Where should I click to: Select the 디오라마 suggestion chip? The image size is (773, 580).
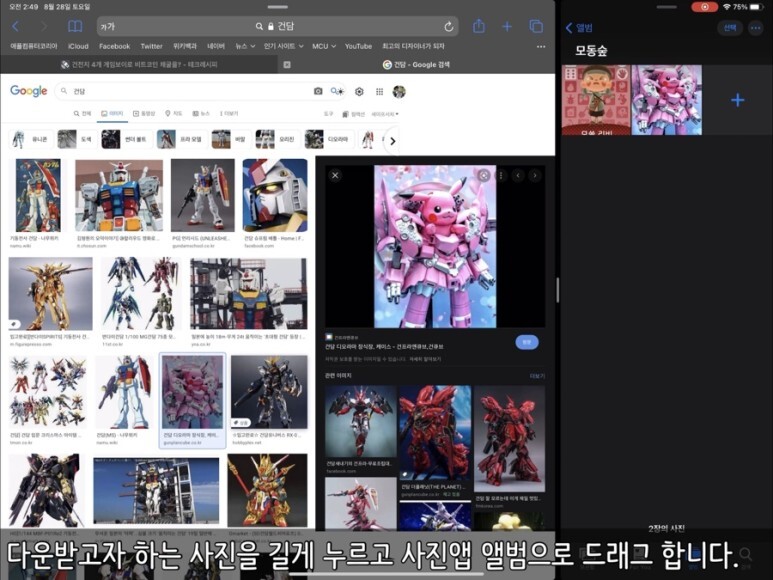click(327, 139)
